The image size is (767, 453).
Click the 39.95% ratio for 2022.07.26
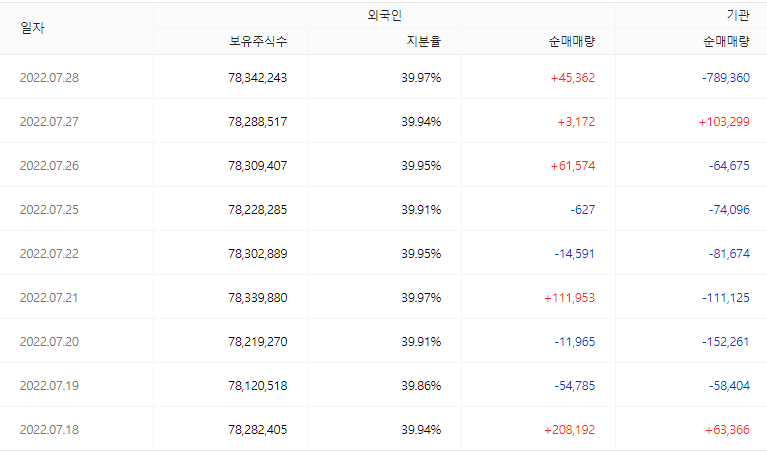click(421, 166)
